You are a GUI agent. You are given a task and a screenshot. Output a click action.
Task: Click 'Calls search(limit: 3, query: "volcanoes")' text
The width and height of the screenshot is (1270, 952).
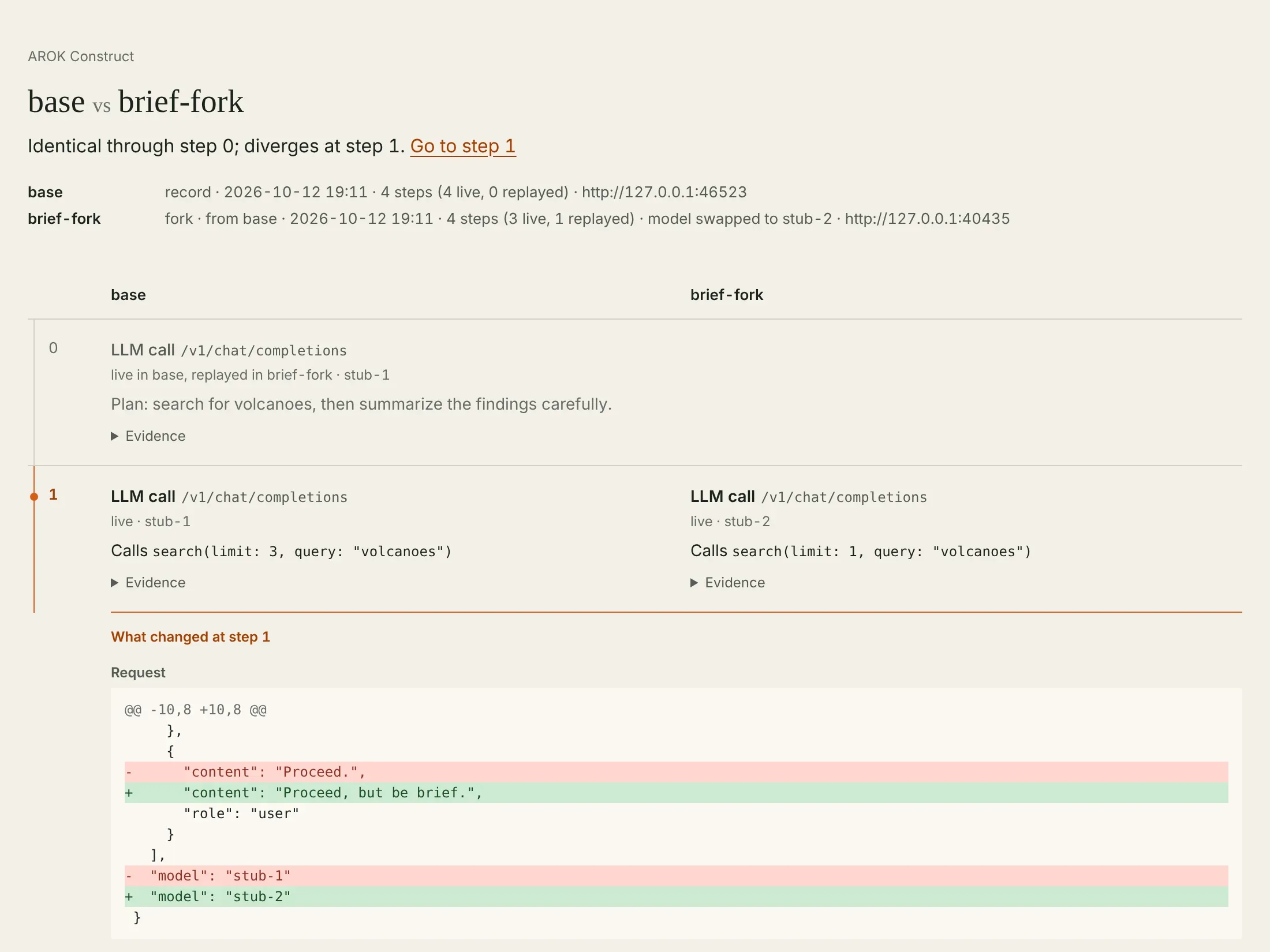click(x=281, y=551)
